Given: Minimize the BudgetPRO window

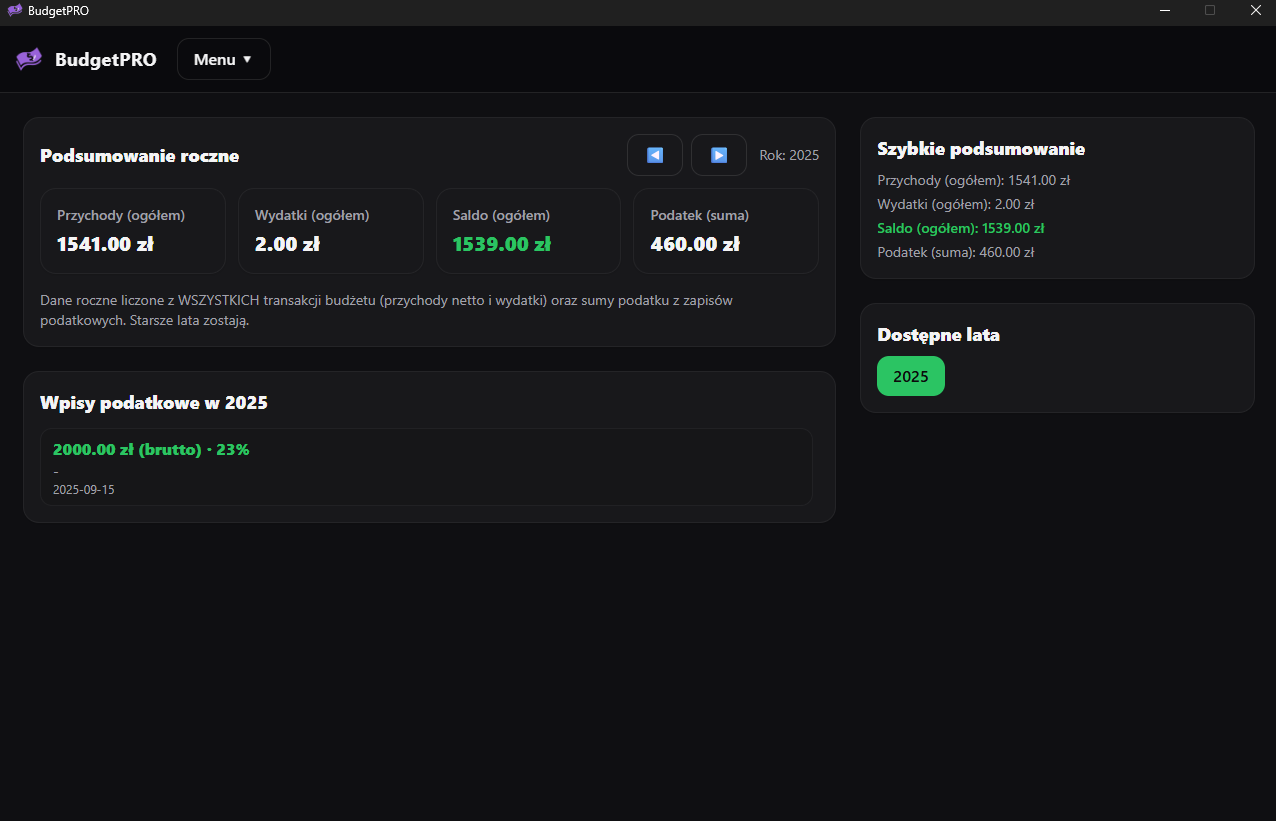Looking at the screenshot, I should [1165, 10].
